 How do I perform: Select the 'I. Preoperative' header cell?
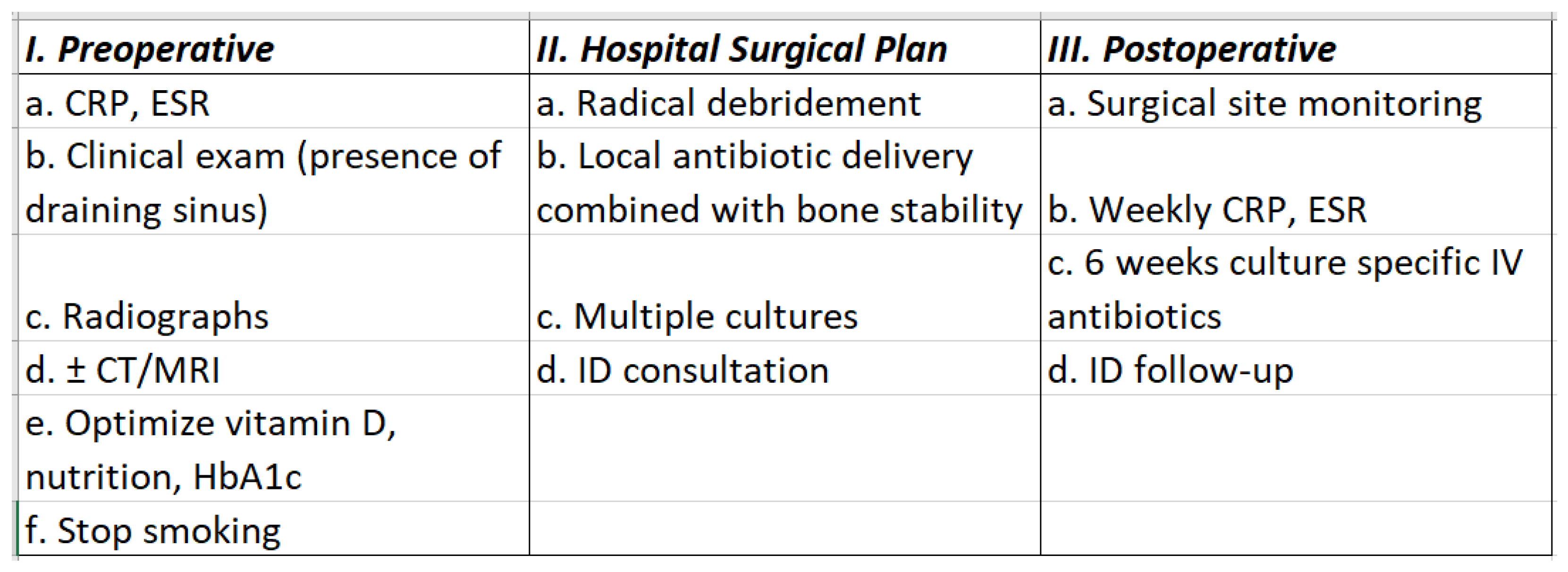click(x=273, y=48)
